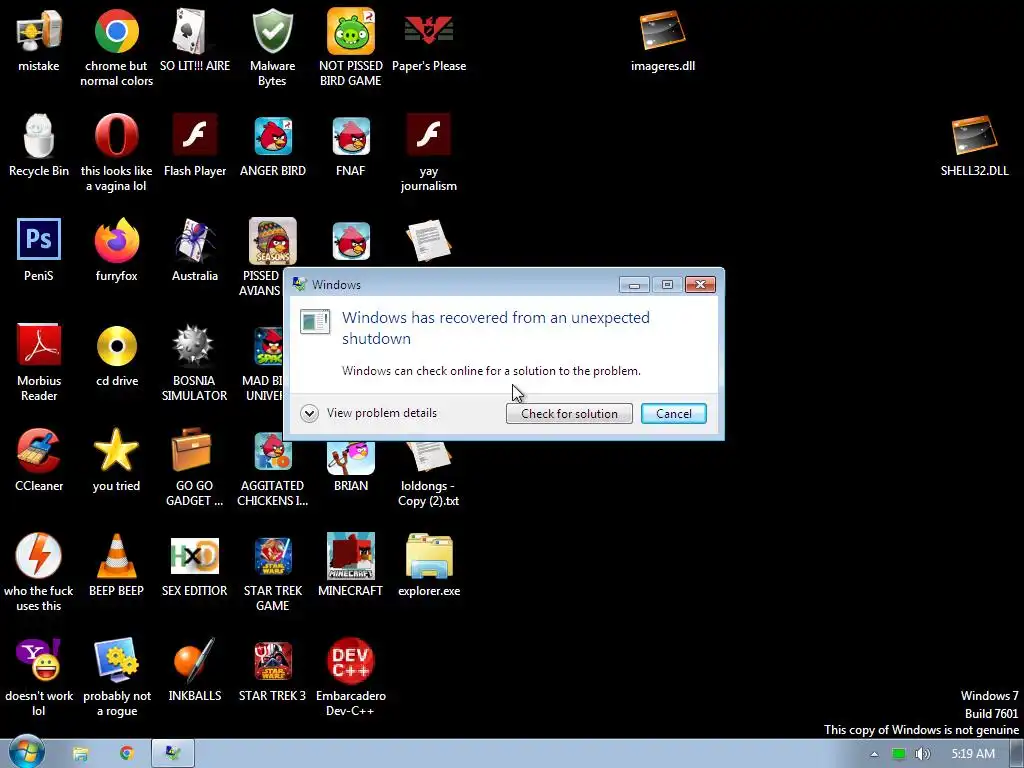Select the SHELL32.DLL file icon
Screen dimensions: 1024x768
pyautogui.click(x=974, y=136)
